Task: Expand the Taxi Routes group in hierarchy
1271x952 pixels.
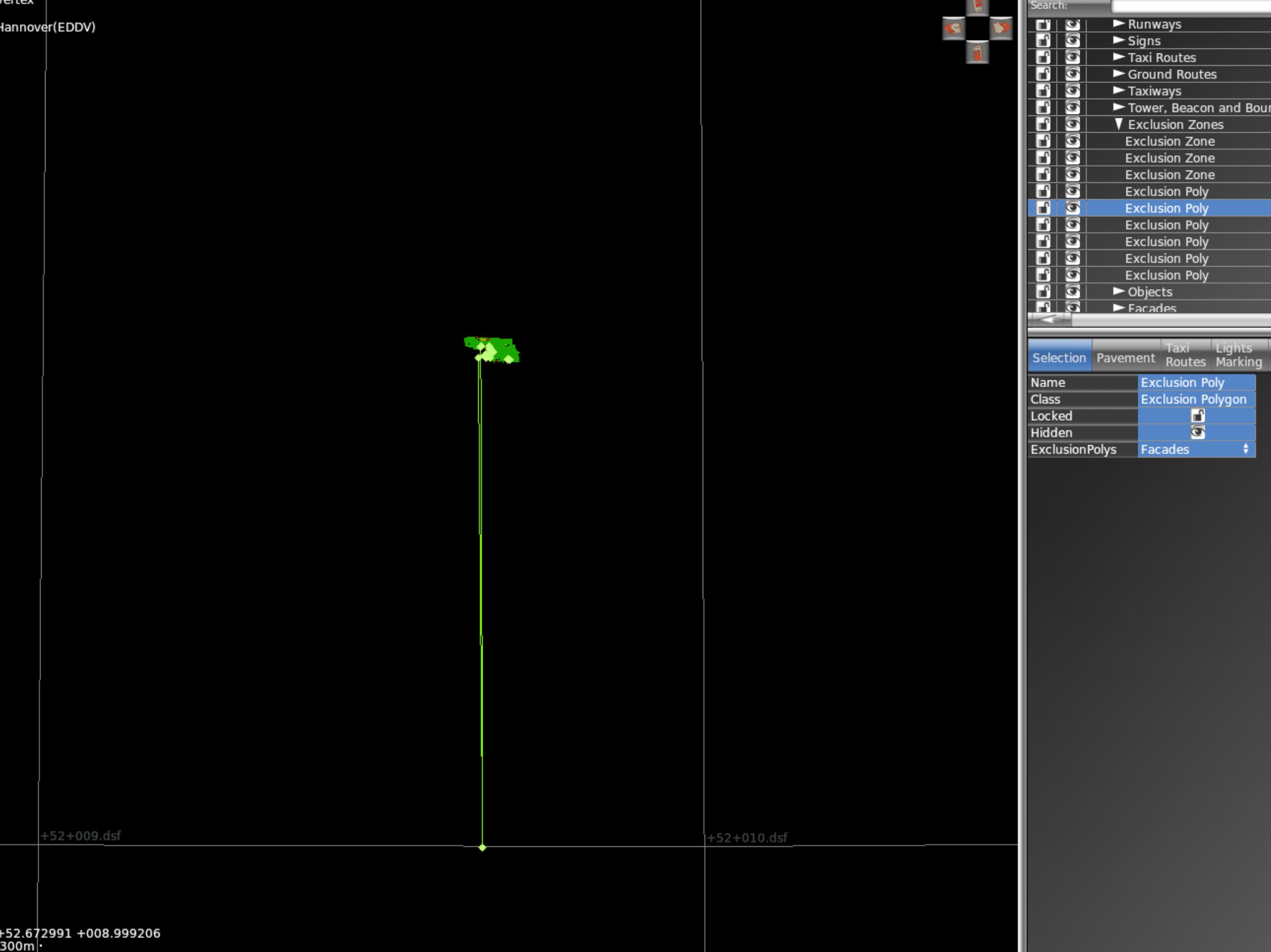Action: (1118, 57)
